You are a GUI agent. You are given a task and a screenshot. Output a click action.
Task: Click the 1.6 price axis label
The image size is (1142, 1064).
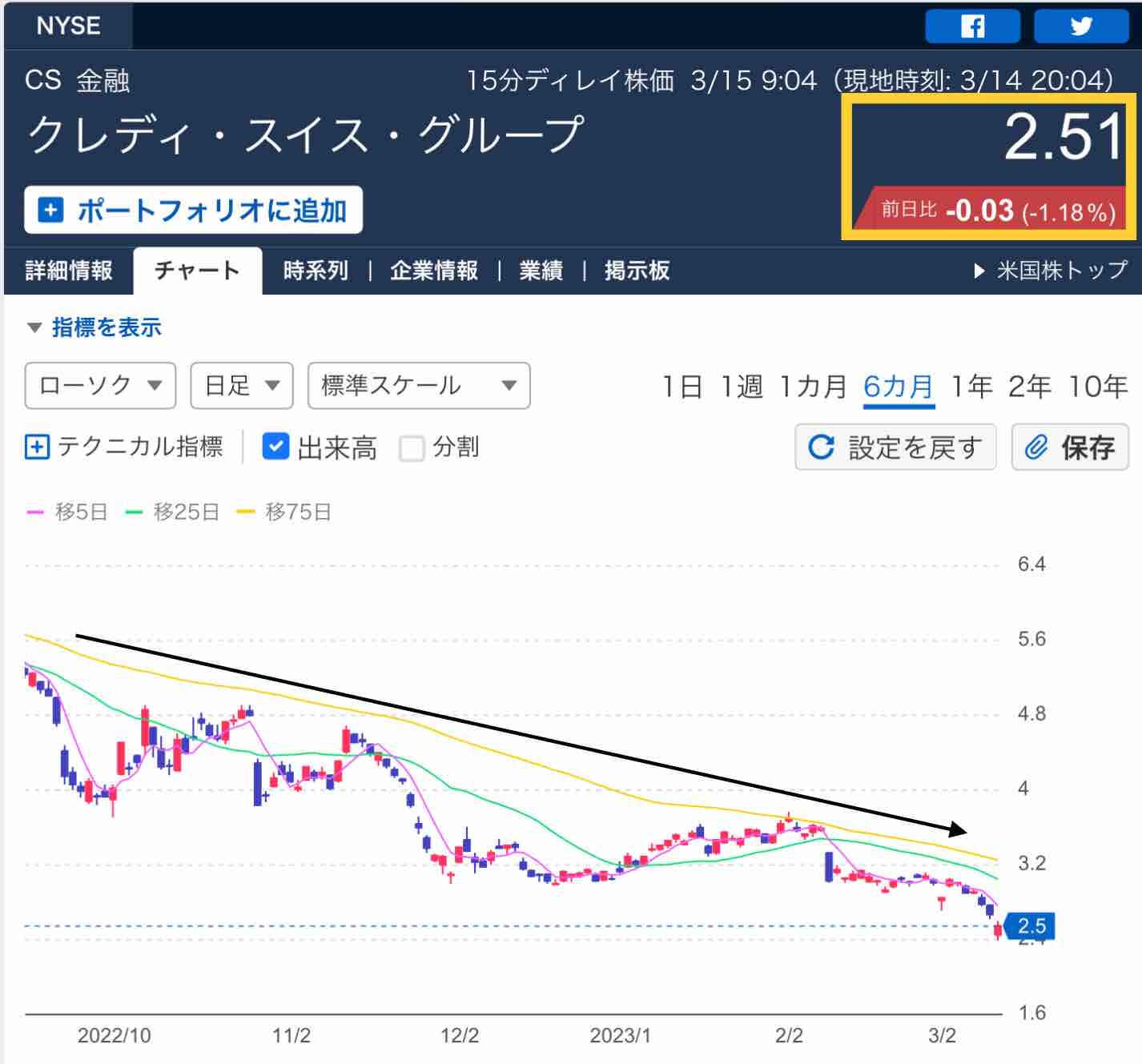coord(1031,1013)
